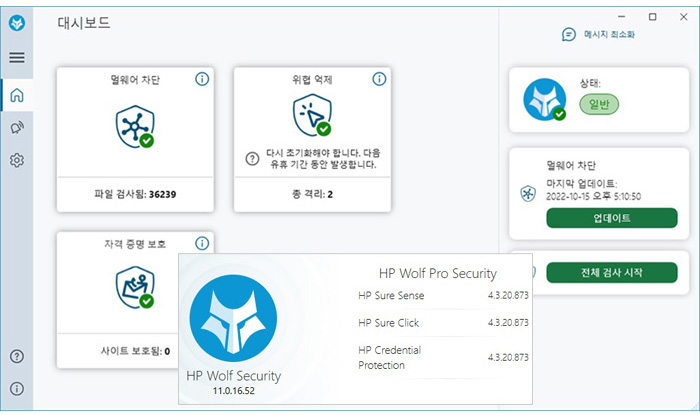700x415 pixels.
Task: Click HP Credential Protection row
Action: coord(443,357)
